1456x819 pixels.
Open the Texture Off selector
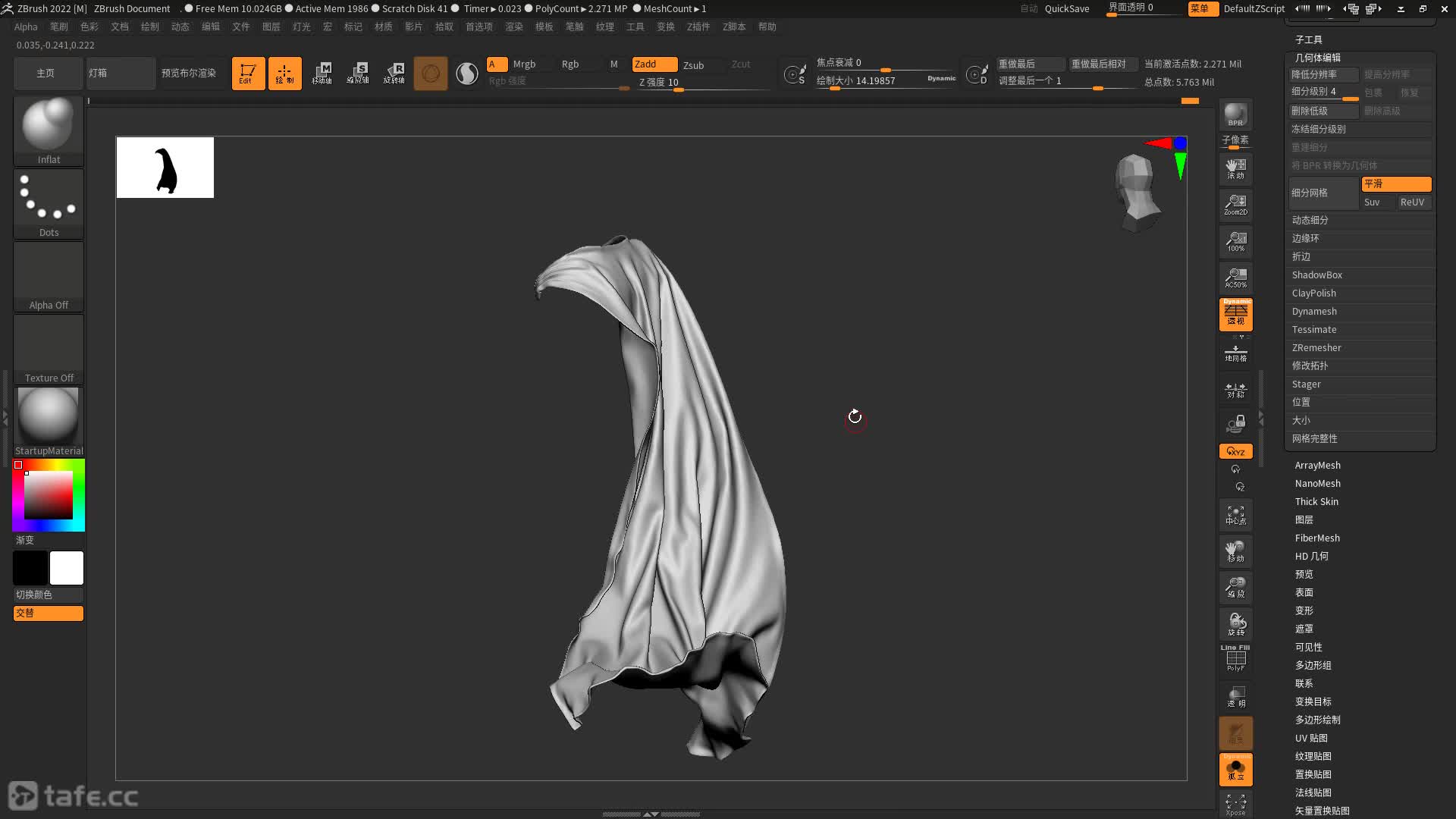click(x=49, y=349)
